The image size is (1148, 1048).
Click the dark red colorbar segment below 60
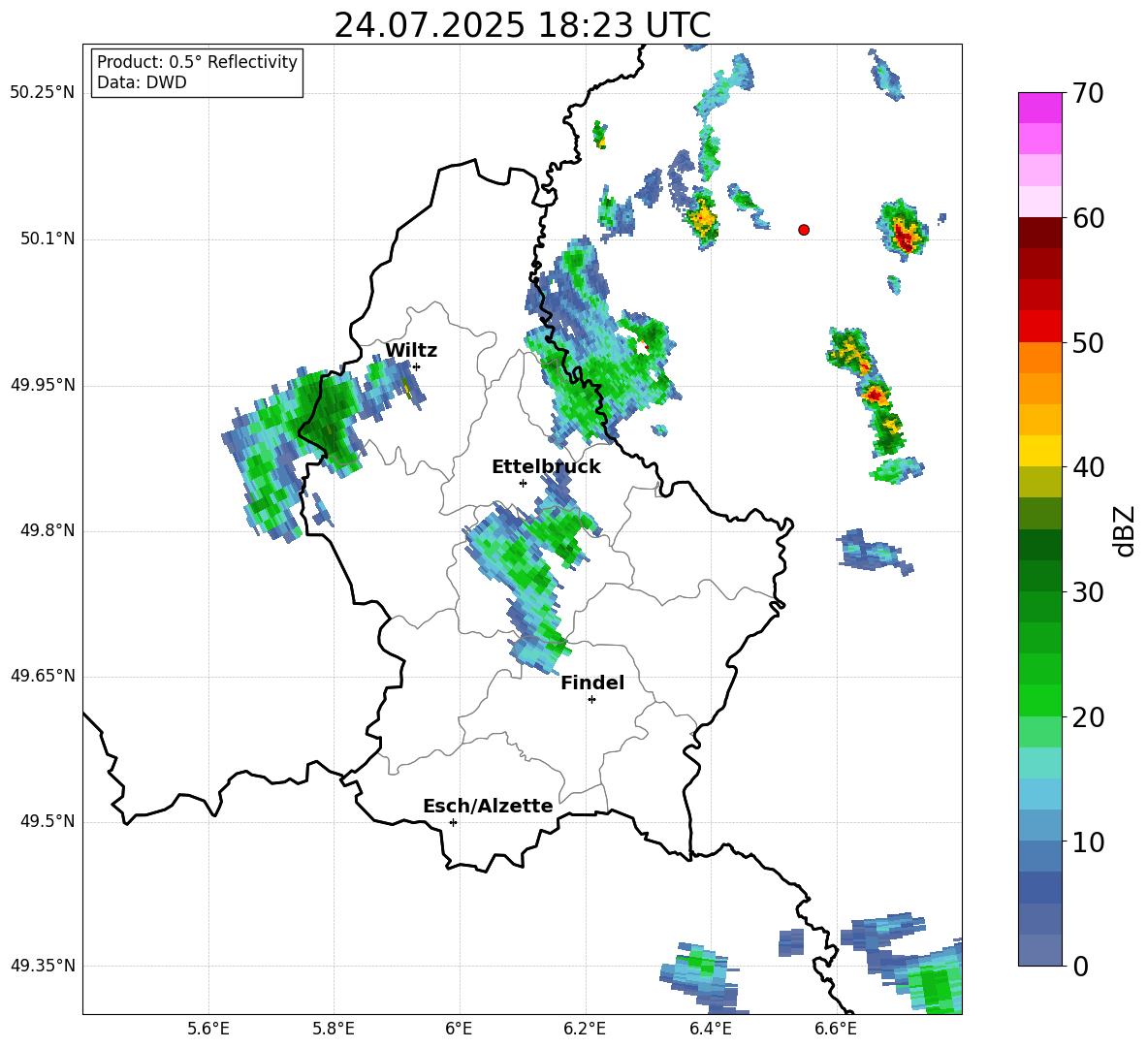coord(1039,232)
